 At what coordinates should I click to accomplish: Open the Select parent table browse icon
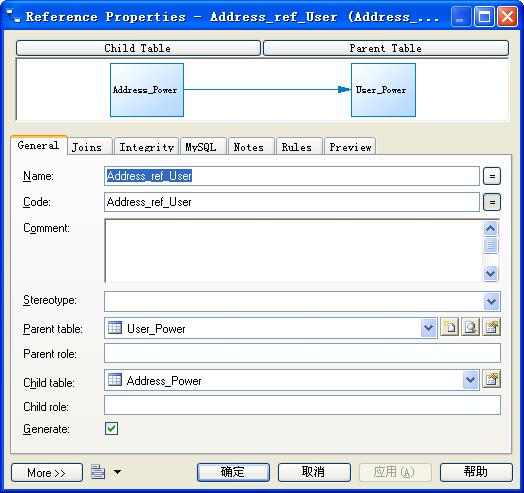(x=471, y=327)
